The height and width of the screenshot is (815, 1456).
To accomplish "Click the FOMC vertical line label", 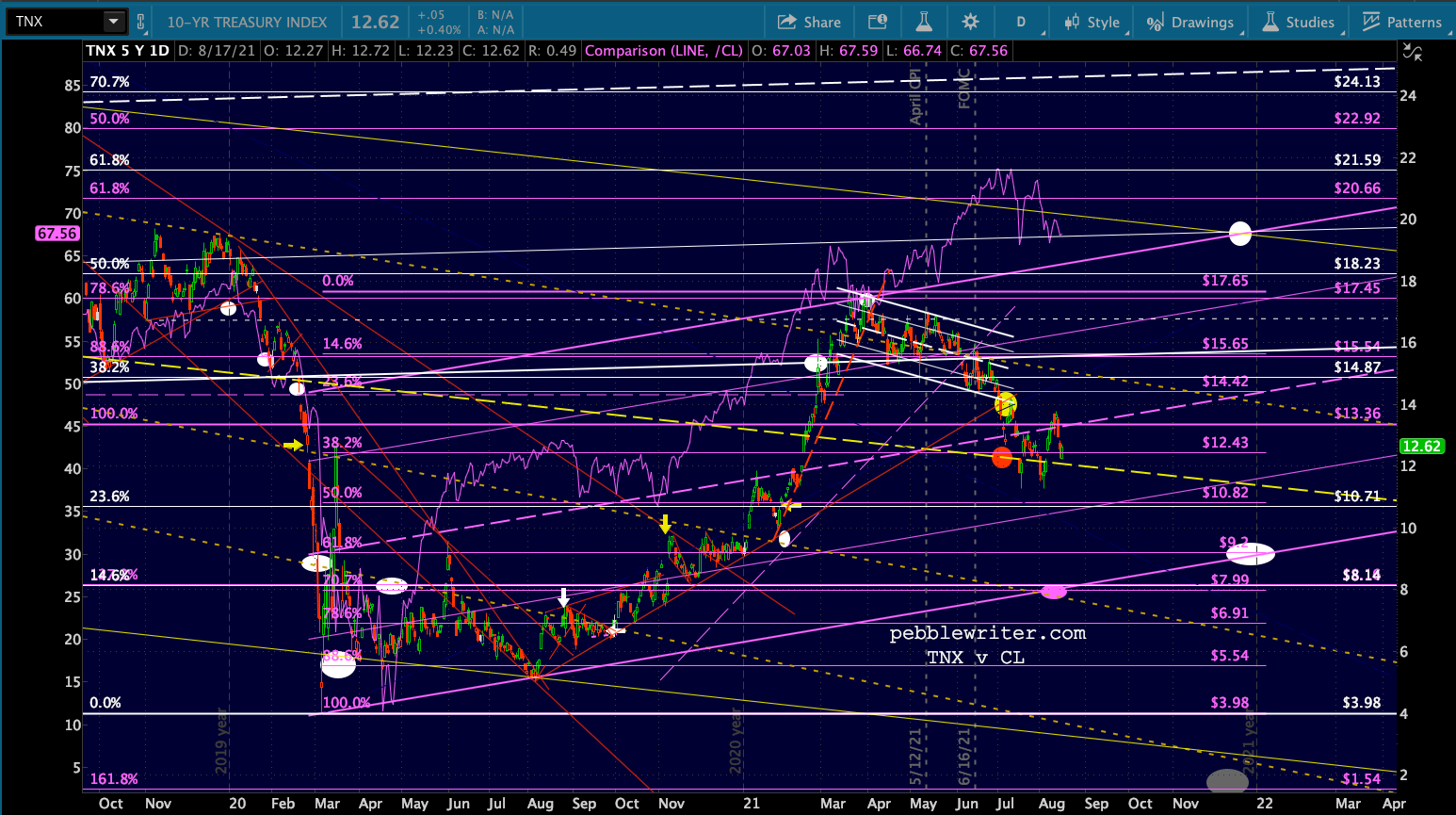I will coord(964,89).
